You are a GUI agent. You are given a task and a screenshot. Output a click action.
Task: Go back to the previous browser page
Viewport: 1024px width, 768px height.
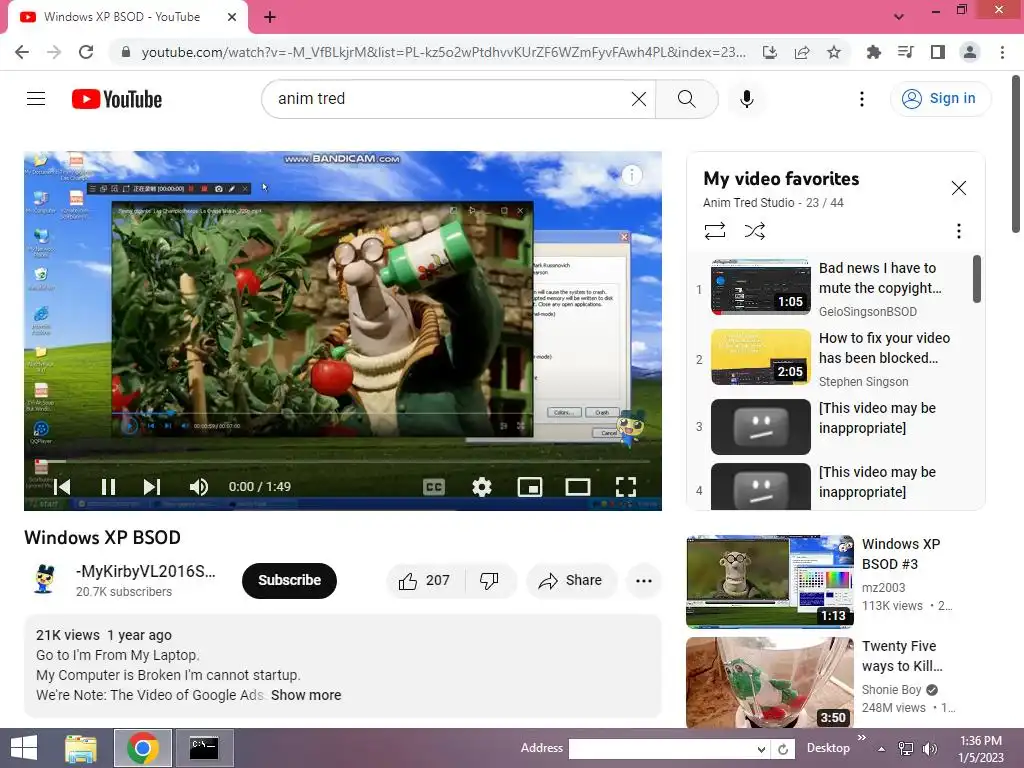pyautogui.click(x=22, y=52)
